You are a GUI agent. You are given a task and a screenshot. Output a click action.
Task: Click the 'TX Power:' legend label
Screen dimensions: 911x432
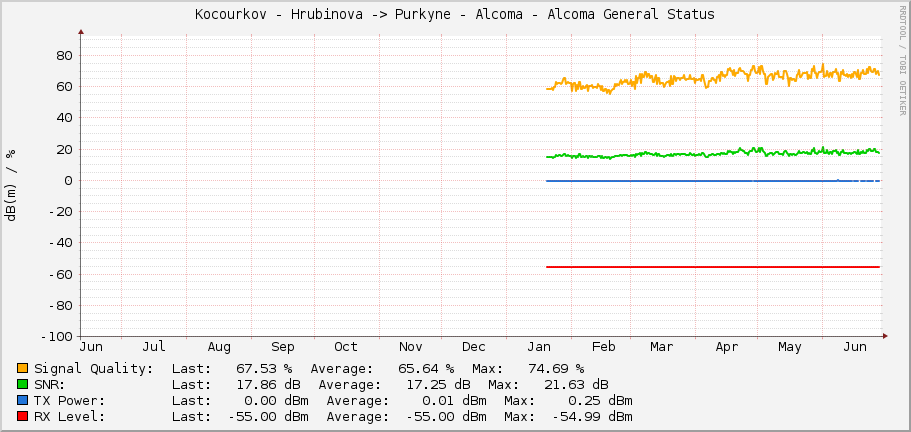pos(70,401)
